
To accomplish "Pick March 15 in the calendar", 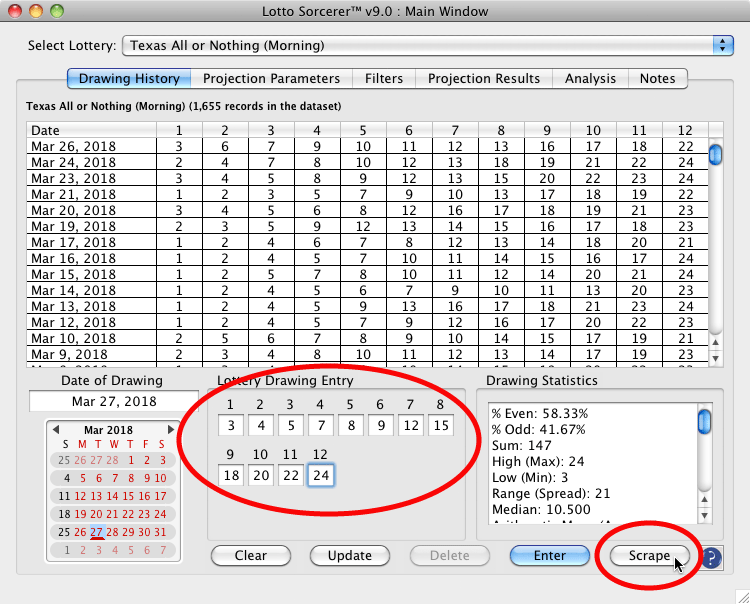I will tap(128, 496).
